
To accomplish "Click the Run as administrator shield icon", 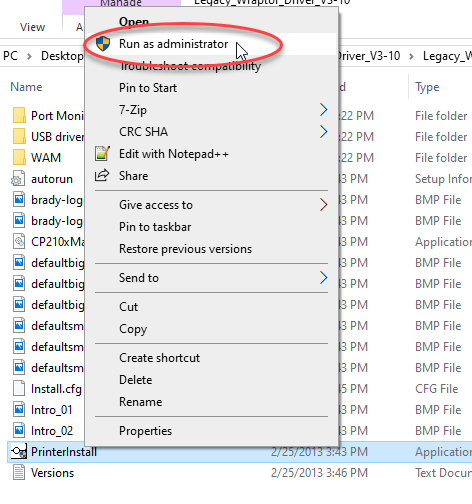I will click(x=103, y=44).
